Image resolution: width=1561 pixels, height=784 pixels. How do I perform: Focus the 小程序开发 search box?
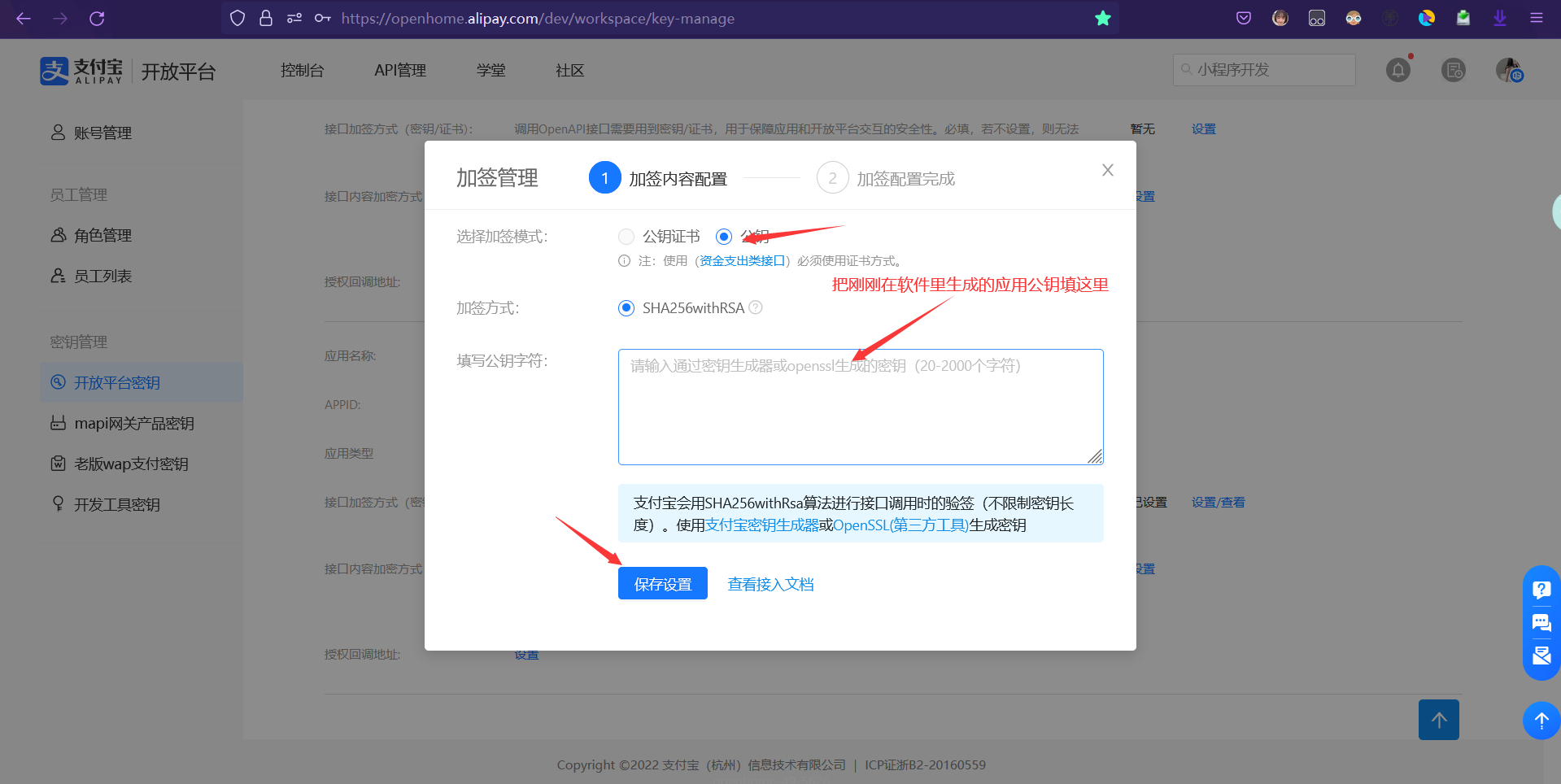coord(1264,70)
